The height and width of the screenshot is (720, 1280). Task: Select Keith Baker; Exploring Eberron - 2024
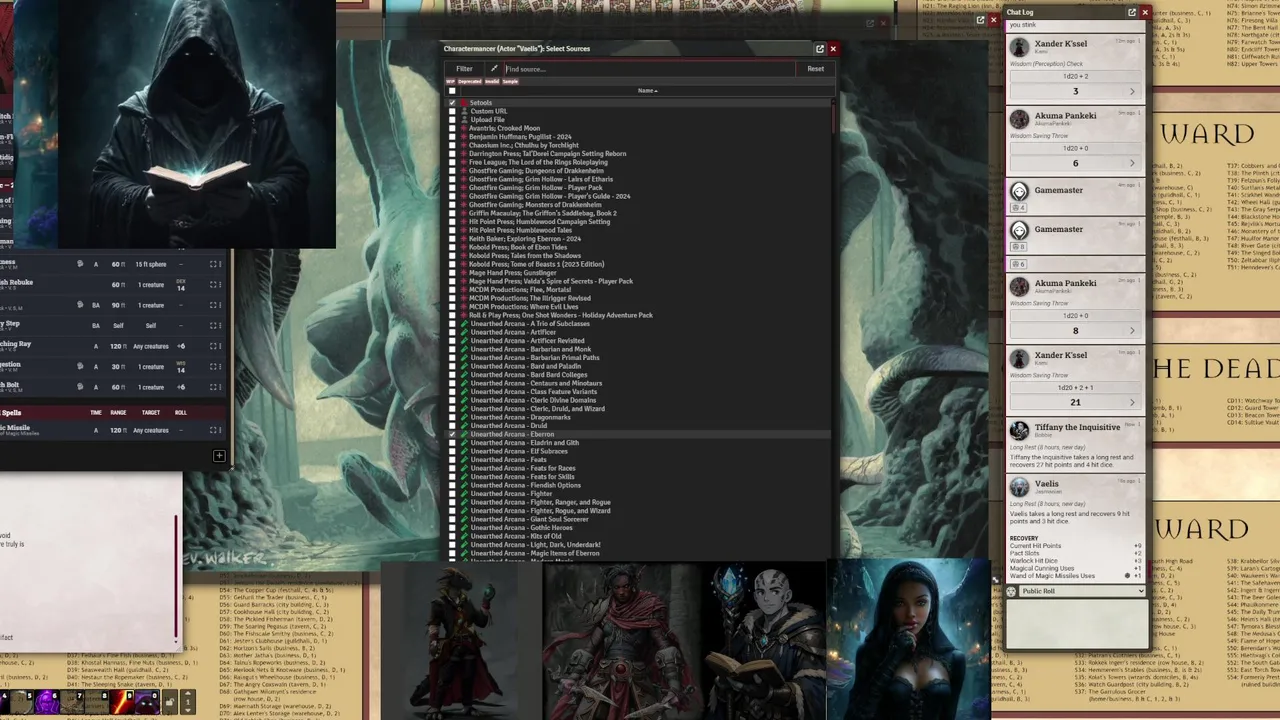(640, 239)
